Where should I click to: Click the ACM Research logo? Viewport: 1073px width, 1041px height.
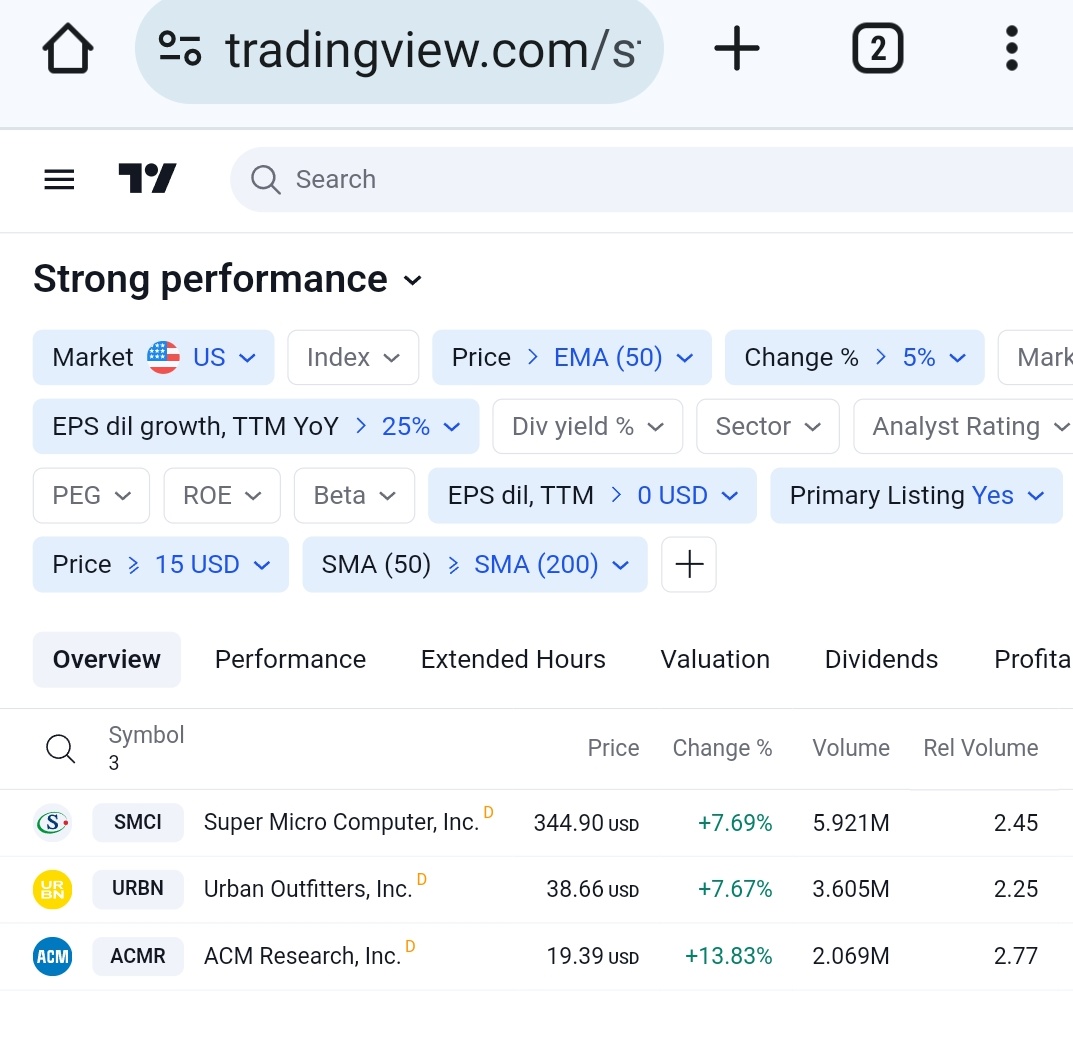tap(53, 956)
